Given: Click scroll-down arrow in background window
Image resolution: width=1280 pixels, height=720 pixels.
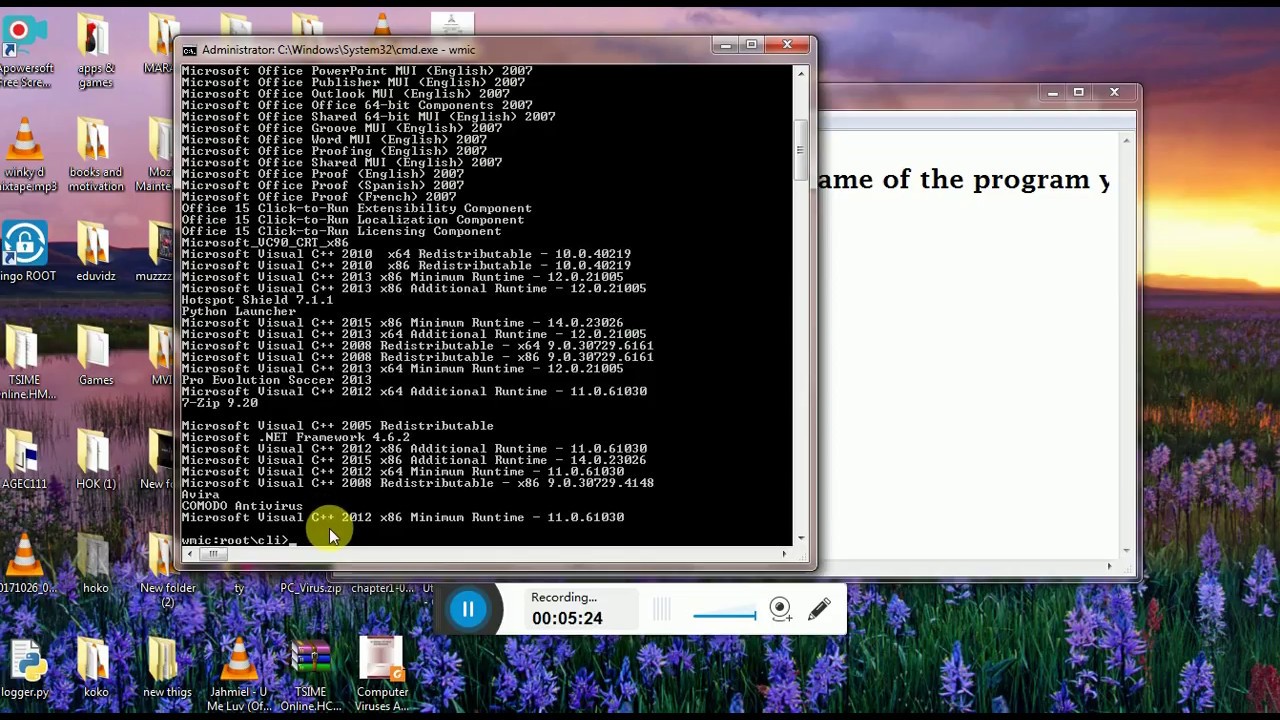Looking at the screenshot, I should pyautogui.click(x=1127, y=550).
